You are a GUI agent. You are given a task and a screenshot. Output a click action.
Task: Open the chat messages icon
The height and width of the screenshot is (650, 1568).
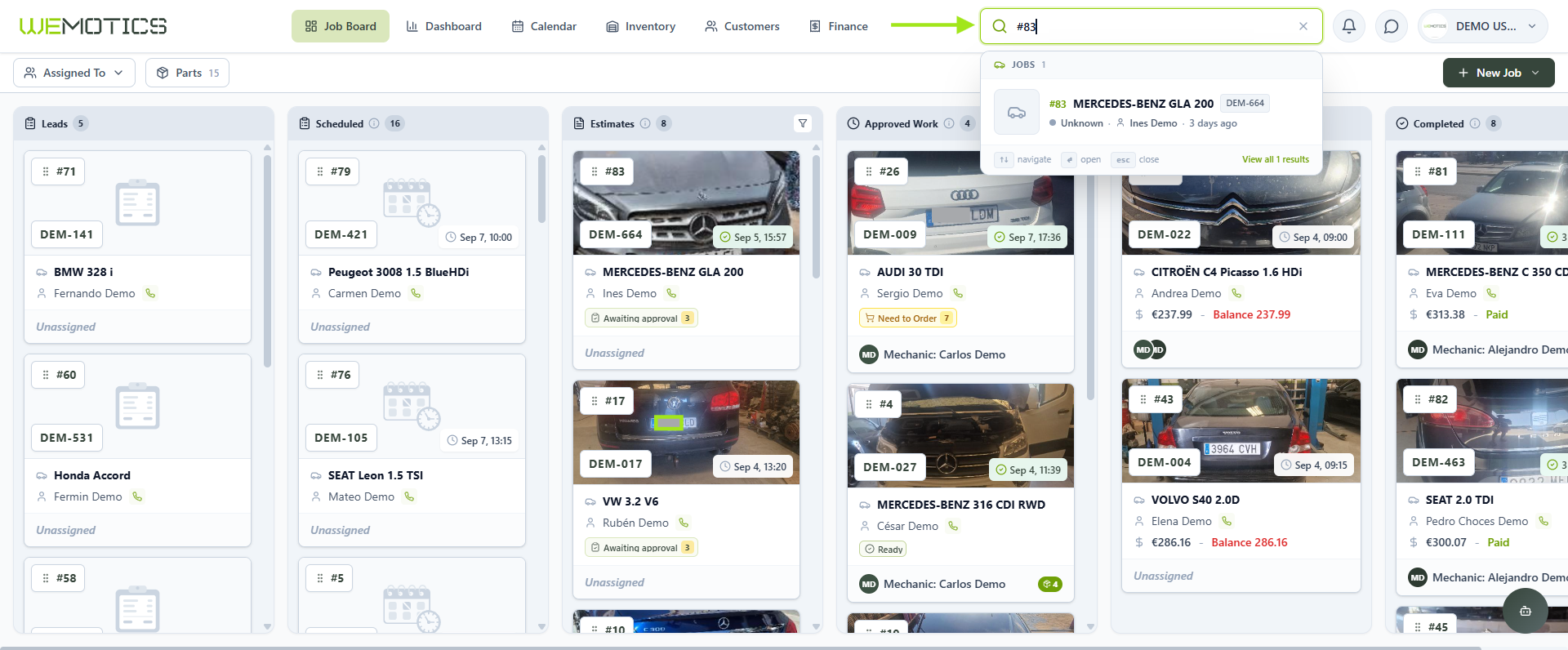tap(1392, 26)
